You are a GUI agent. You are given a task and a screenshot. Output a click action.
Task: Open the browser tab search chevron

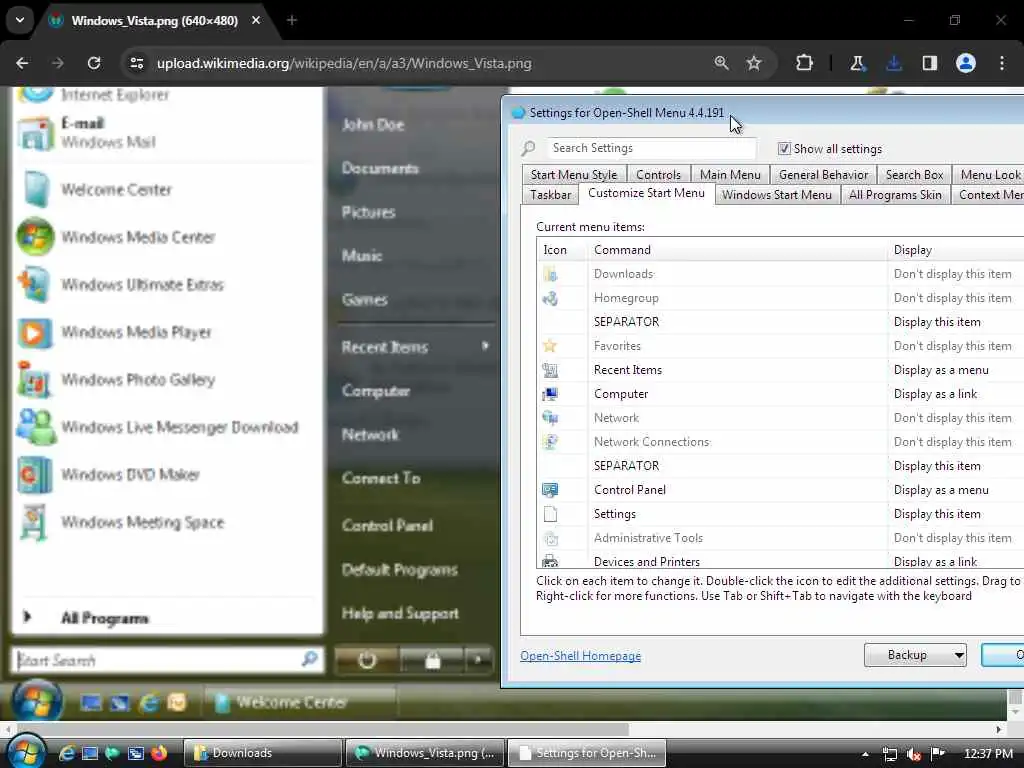[x=20, y=20]
